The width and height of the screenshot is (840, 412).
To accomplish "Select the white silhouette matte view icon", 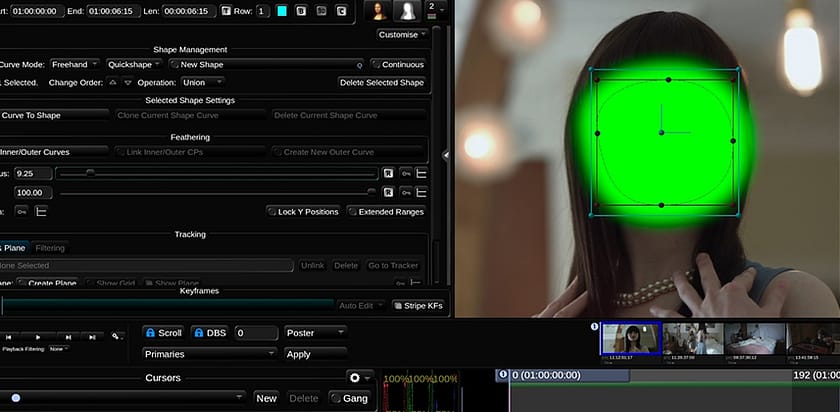I will coord(407,11).
